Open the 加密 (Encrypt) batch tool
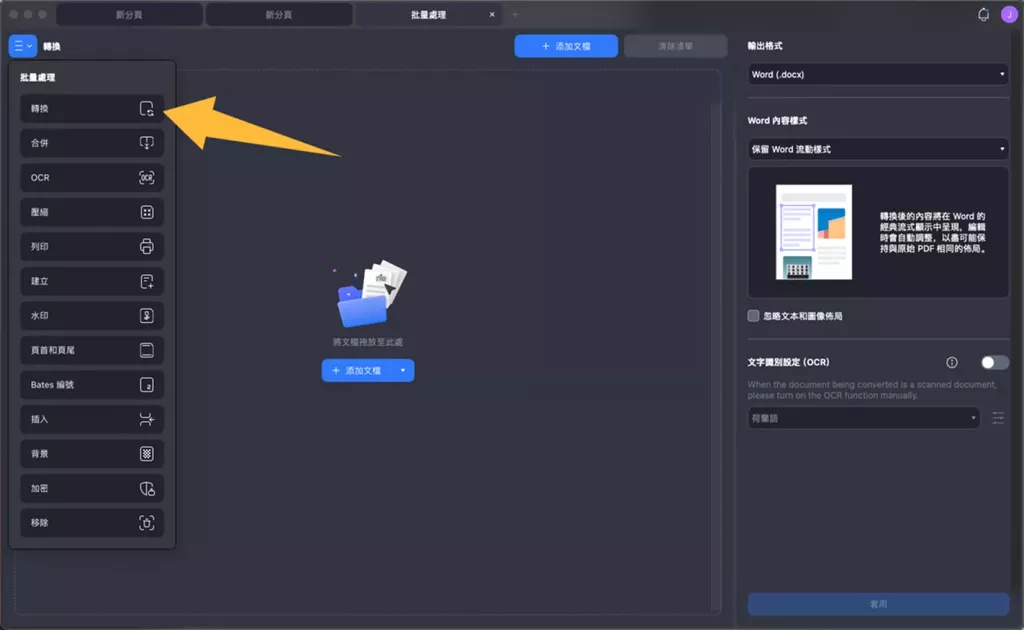Viewport: 1024px width, 630px height. pyautogui.click(x=90, y=488)
